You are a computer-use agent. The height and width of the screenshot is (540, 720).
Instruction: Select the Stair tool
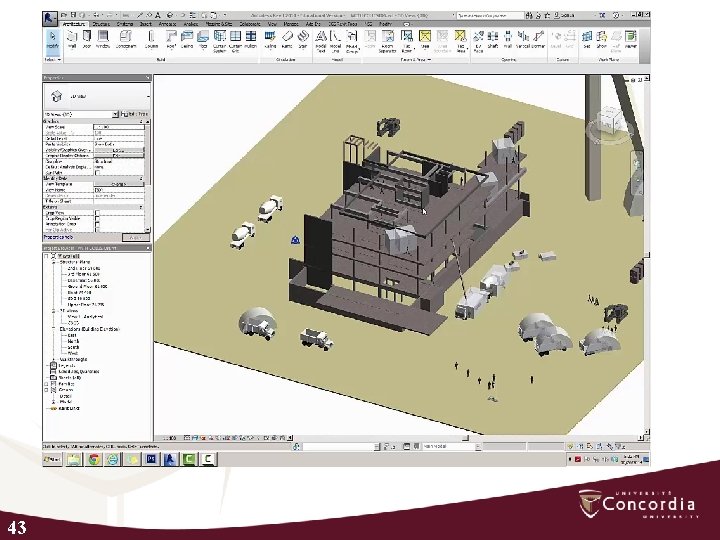pos(303,39)
